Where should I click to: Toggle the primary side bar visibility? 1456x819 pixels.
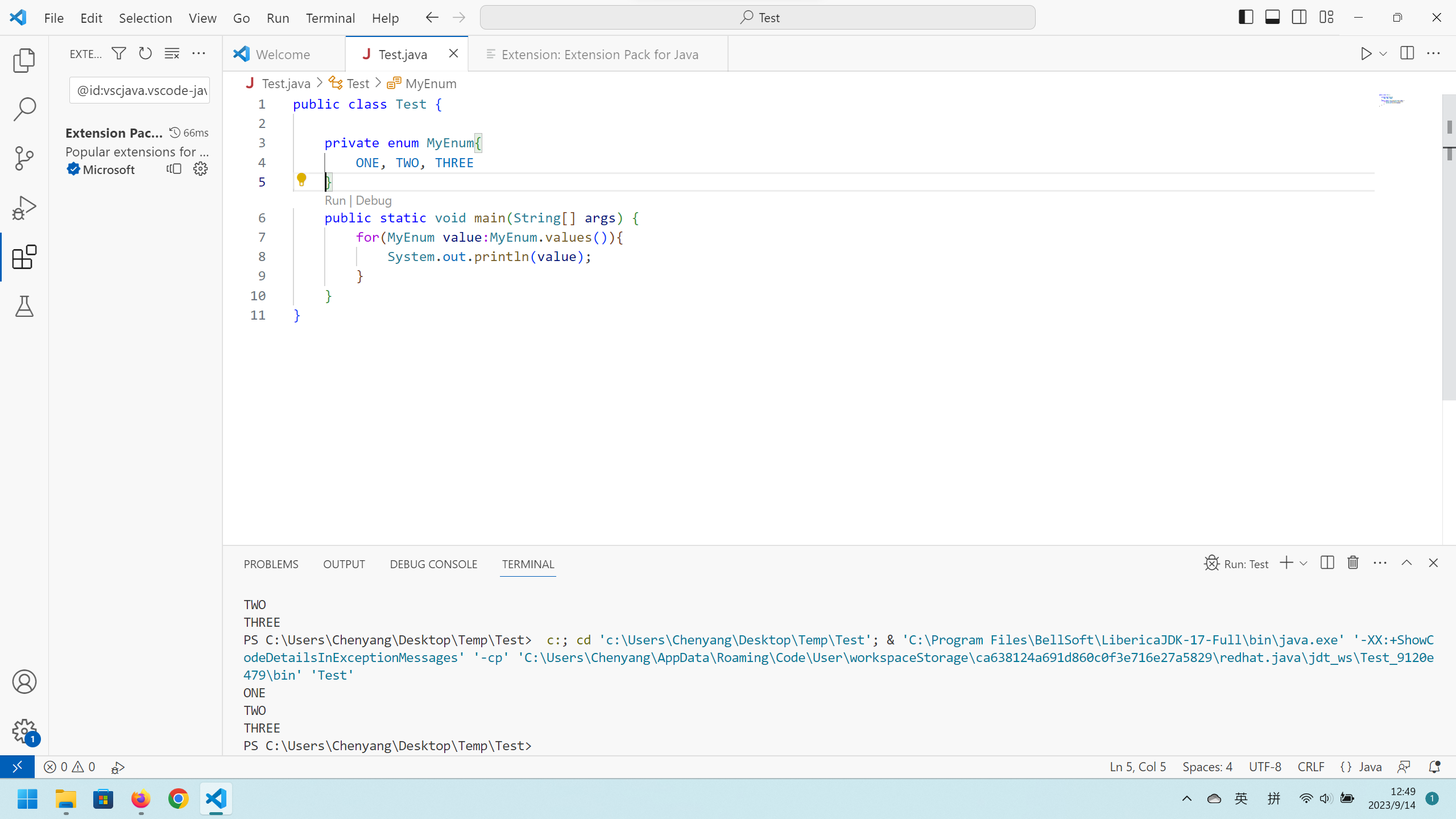(1246, 17)
